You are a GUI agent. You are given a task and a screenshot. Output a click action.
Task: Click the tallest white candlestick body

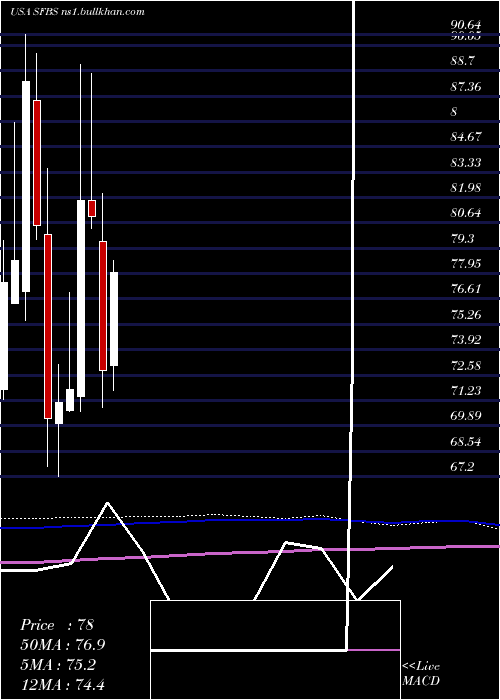click(26, 187)
